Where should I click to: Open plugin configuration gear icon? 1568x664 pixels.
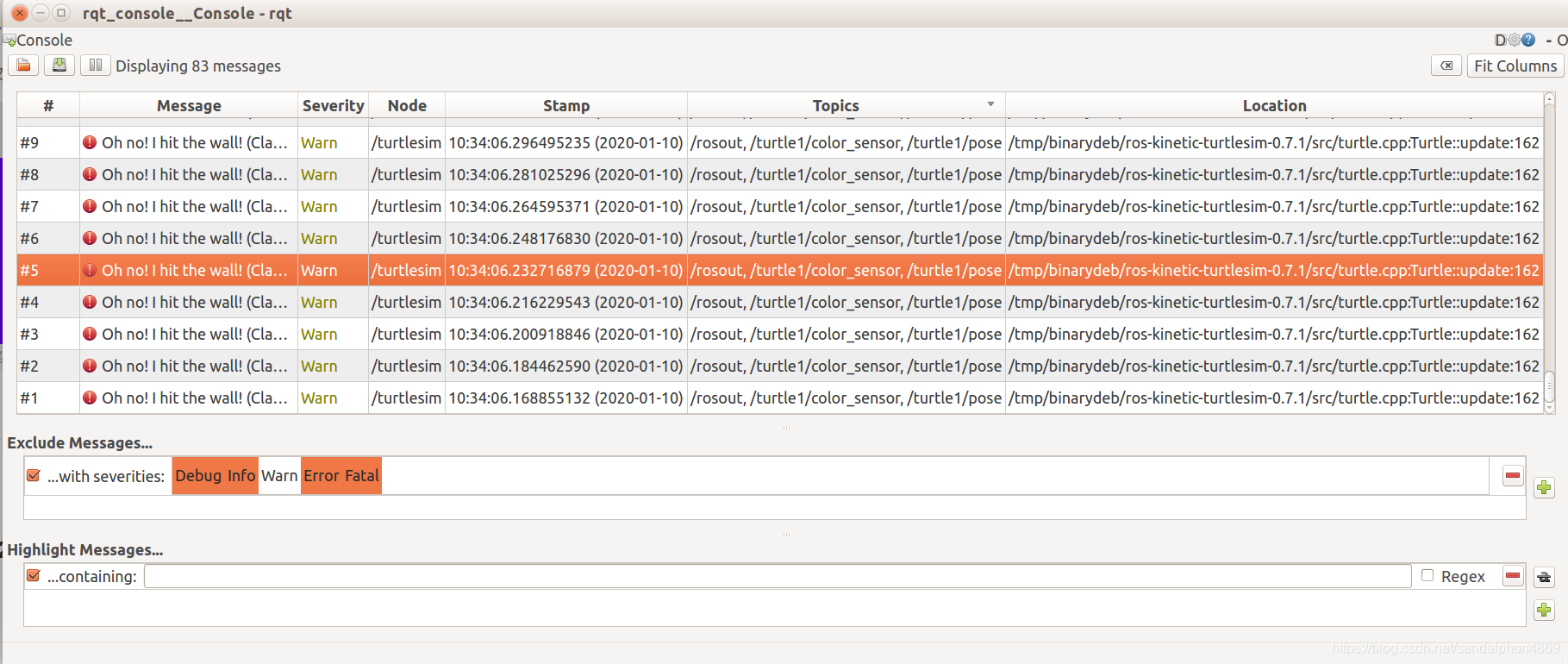pos(1515,40)
